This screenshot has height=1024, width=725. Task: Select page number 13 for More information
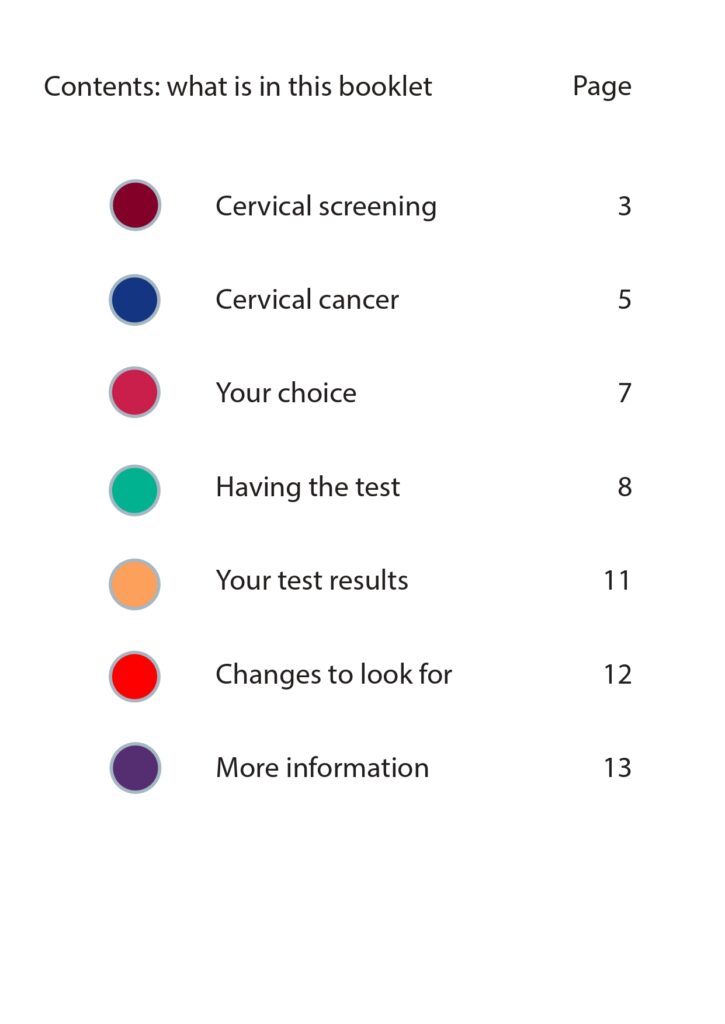tap(617, 768)
